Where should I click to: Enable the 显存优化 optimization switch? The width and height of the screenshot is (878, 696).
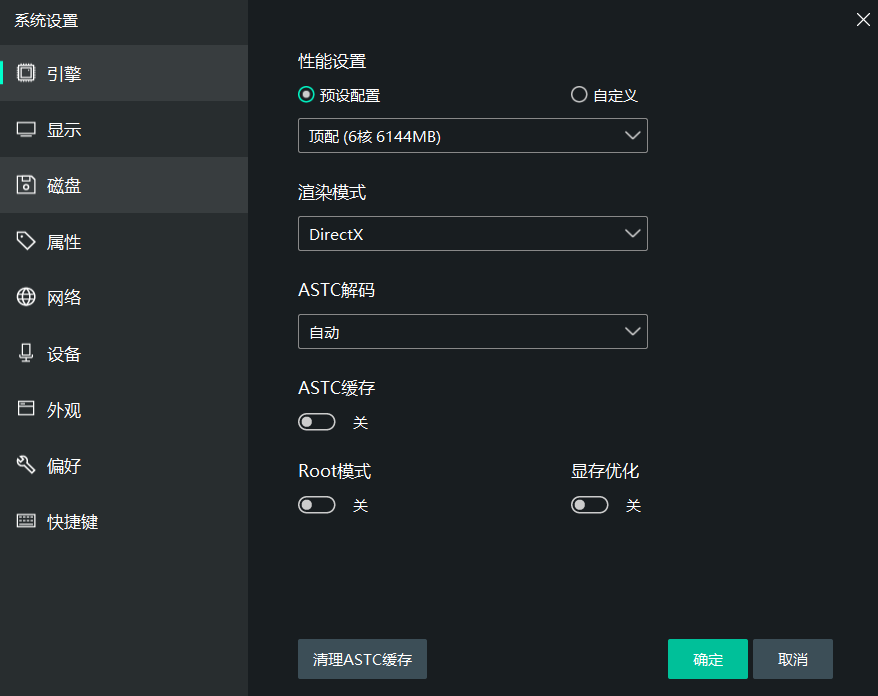[589, 504]
